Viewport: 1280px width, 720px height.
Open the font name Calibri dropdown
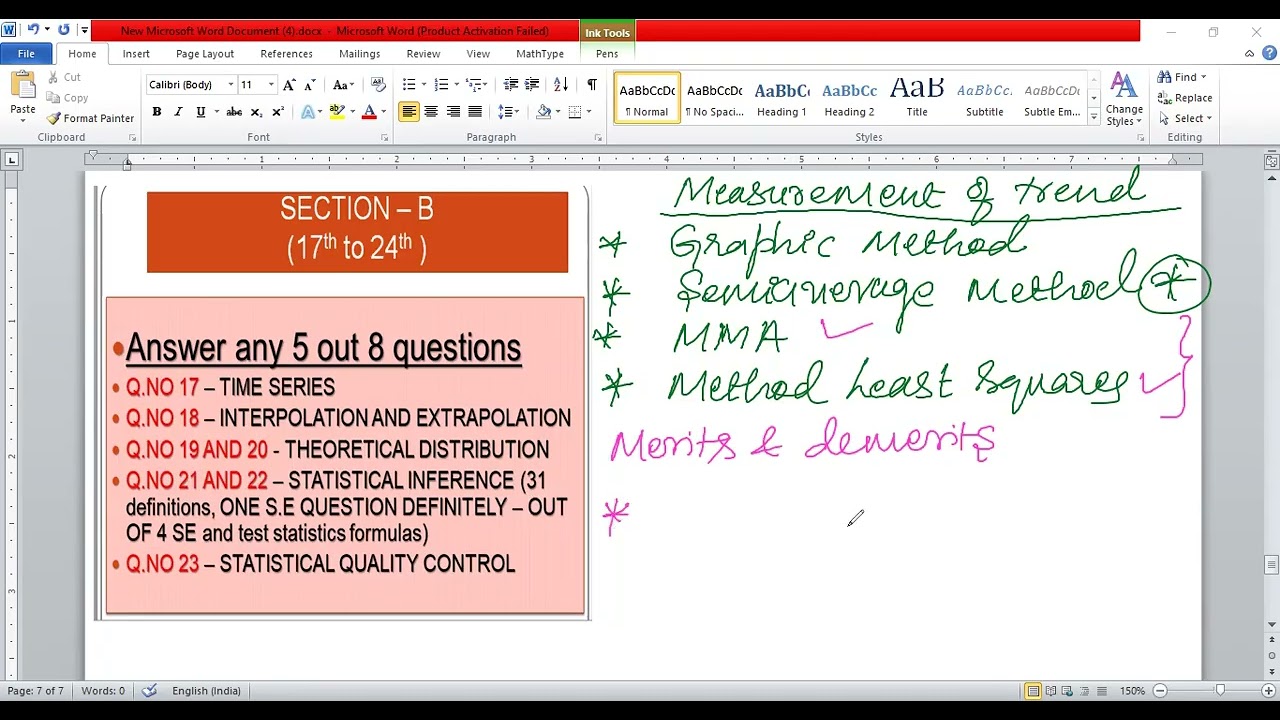[x=231, y=85]
